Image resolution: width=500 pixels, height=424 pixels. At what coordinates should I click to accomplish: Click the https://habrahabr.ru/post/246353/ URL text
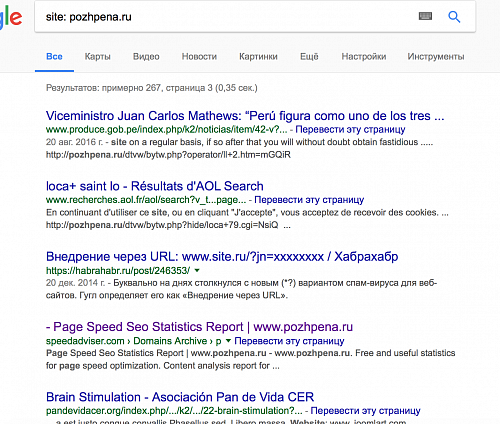118,270
